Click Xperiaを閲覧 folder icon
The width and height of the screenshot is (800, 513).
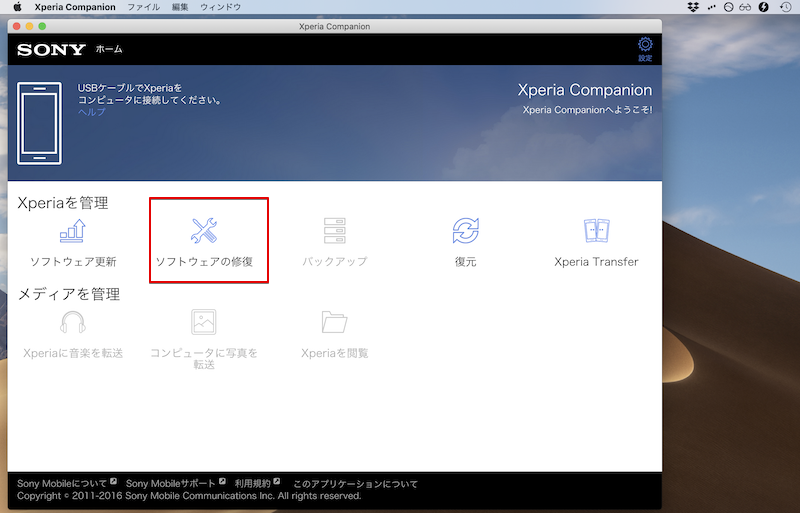pyautogui.click(x=334, y=322)
